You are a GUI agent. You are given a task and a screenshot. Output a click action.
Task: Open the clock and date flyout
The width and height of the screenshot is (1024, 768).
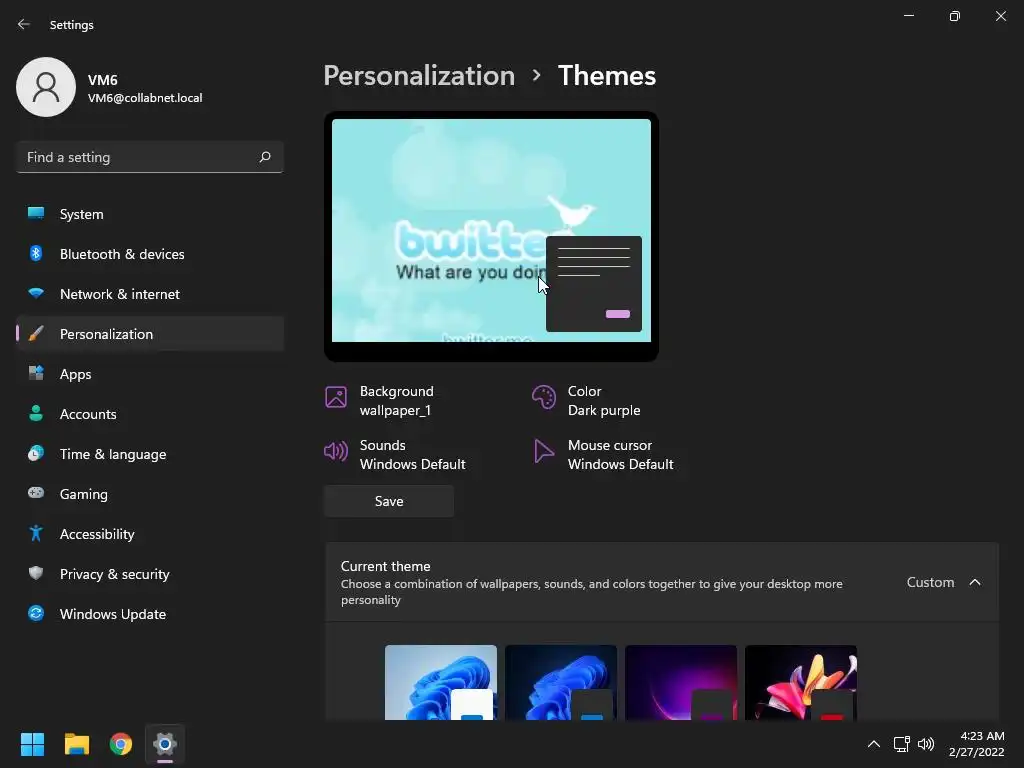tap(976, 744)
